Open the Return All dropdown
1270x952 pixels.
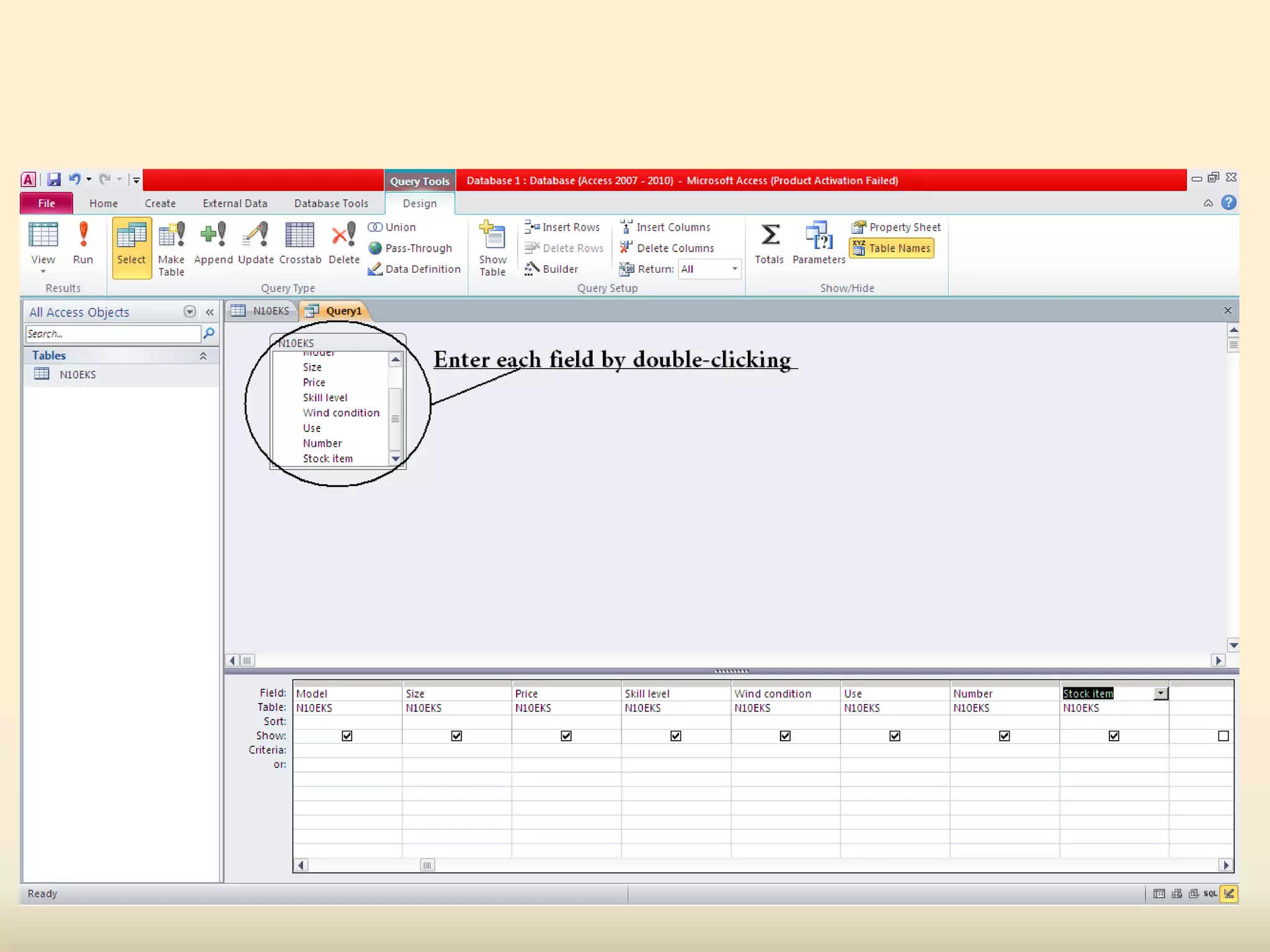pos(734,269)
